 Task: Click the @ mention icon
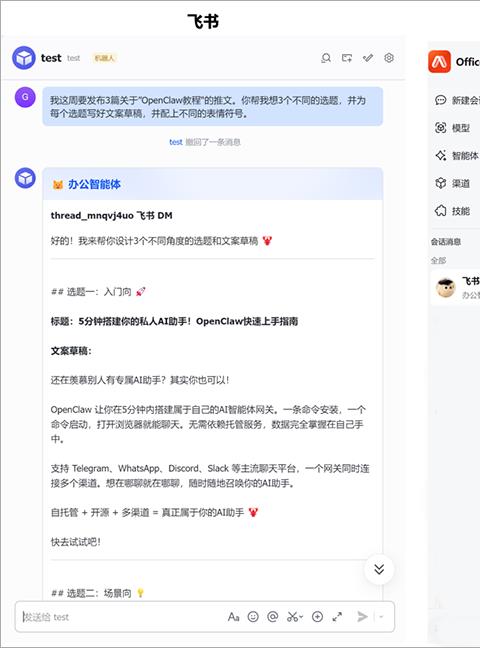[x=272, y=617]
